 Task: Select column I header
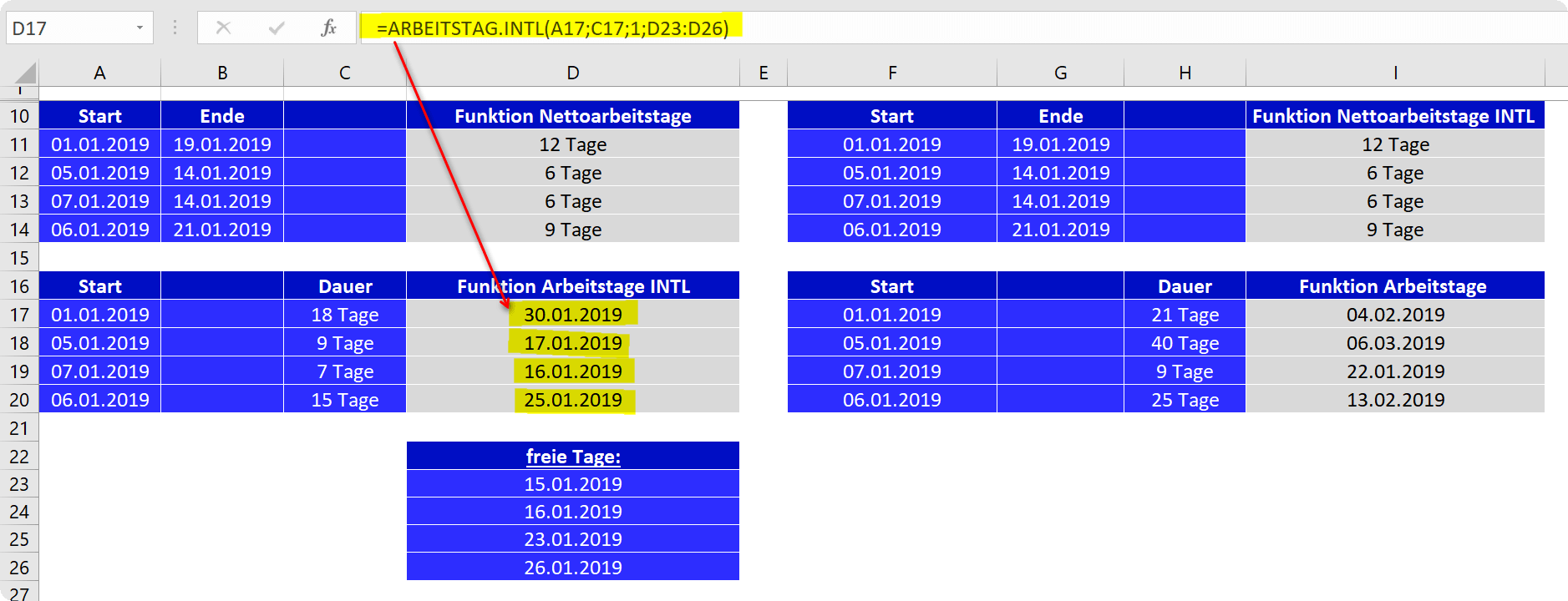click(1395, 73)
